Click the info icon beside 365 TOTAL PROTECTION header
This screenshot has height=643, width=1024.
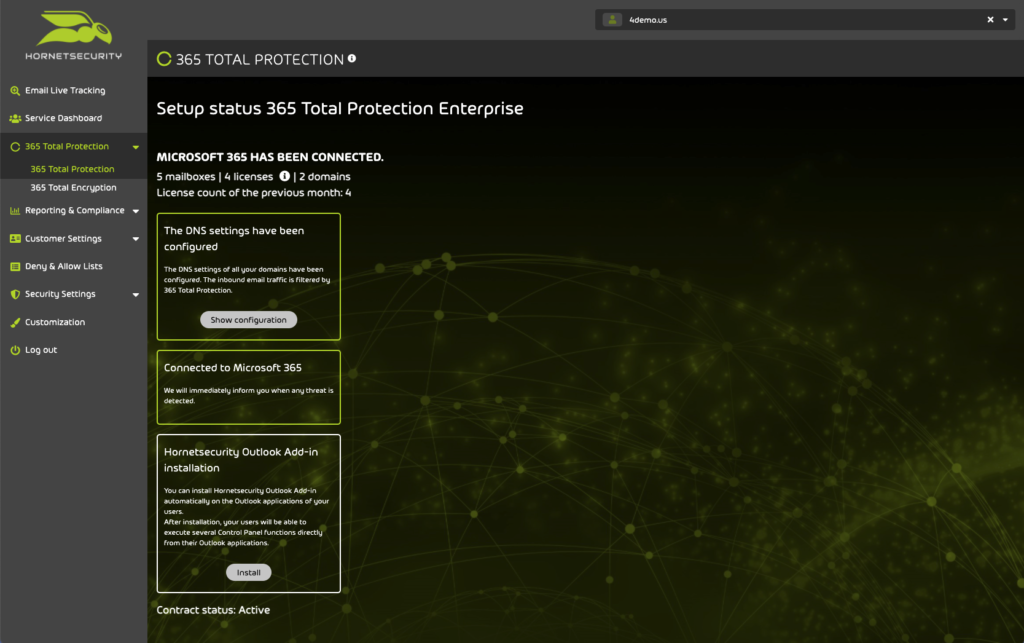352,58
